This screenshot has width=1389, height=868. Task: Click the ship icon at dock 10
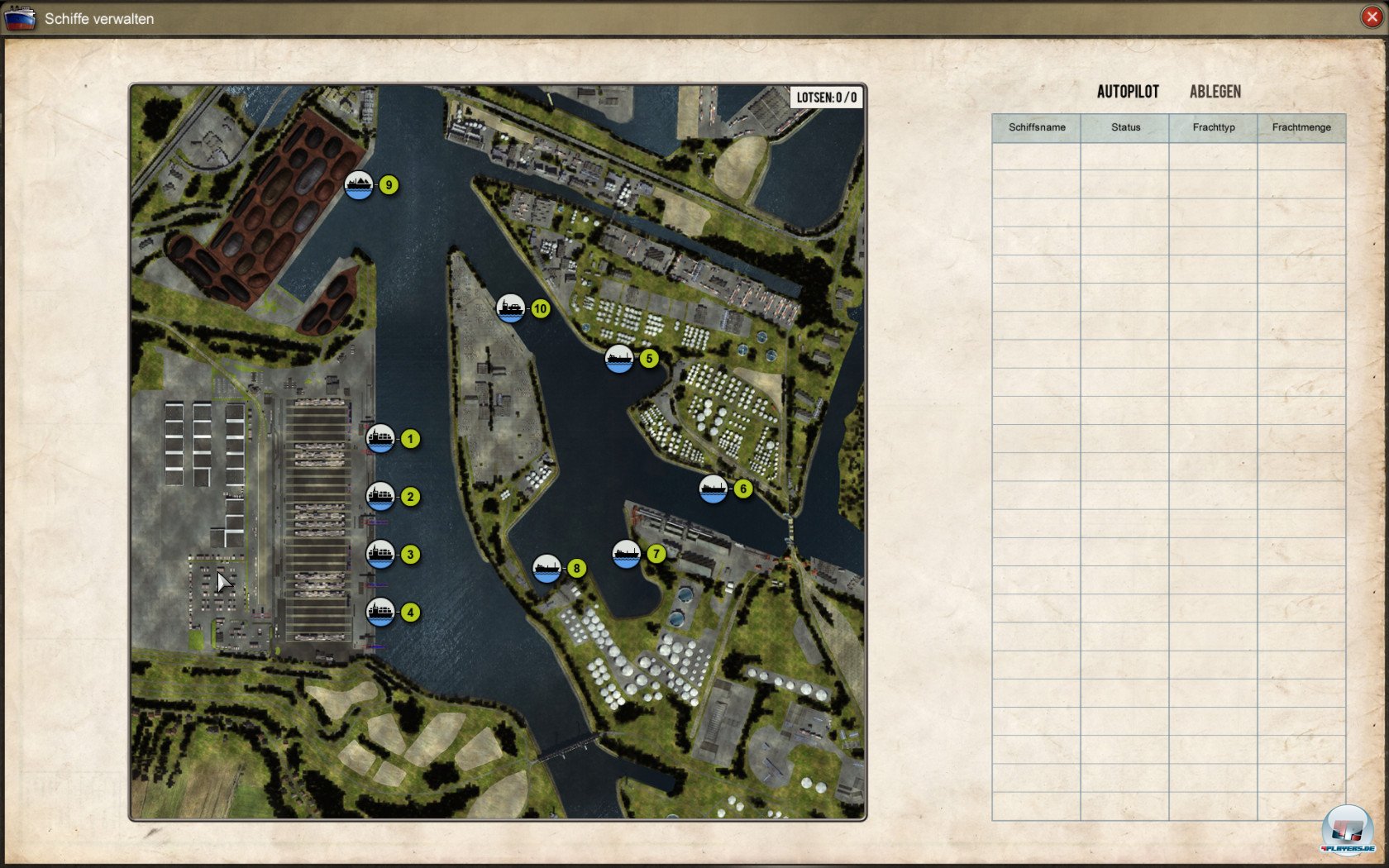pyautogui.click(x=511, y=309)
